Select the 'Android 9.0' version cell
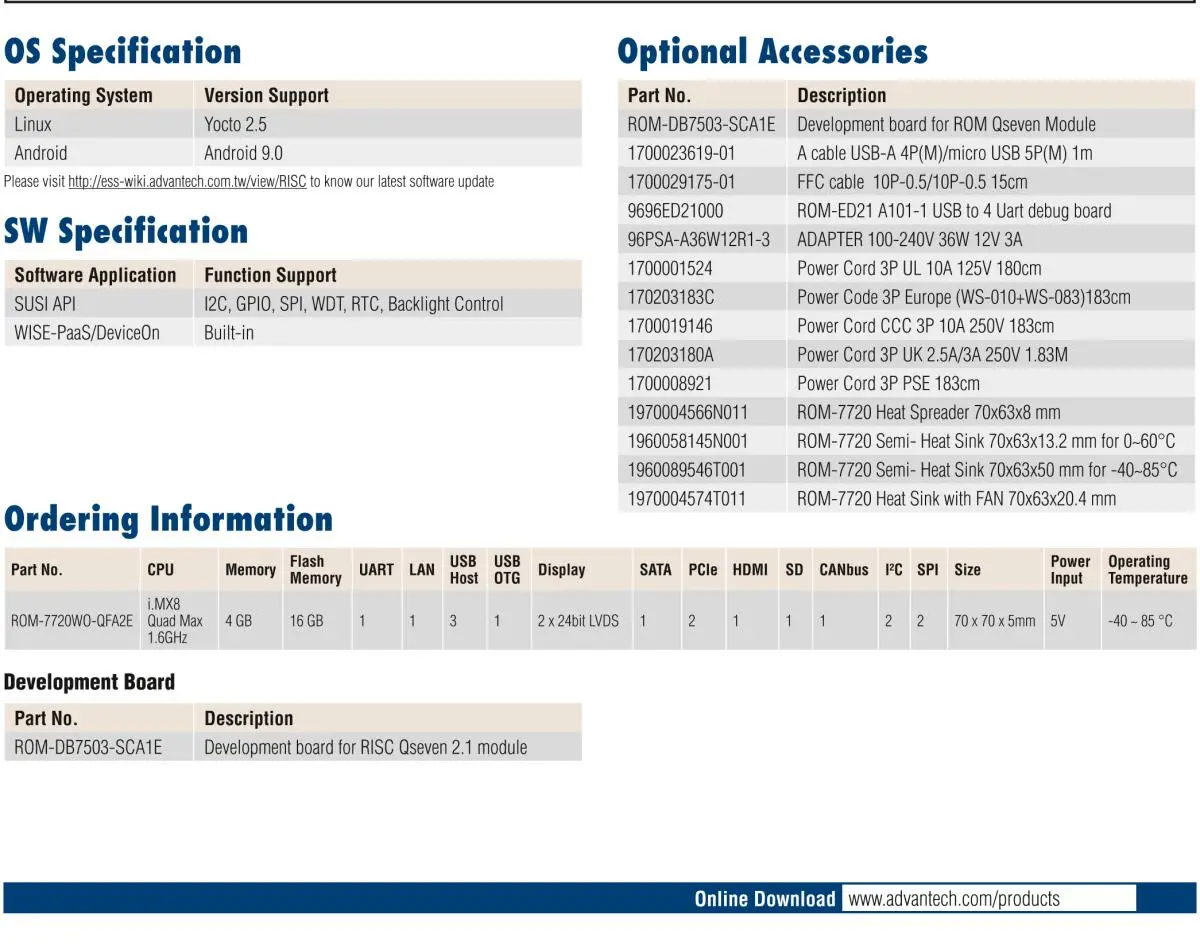Image resolution: width=1200 pixels, height=946 pixels. point(243,153)
